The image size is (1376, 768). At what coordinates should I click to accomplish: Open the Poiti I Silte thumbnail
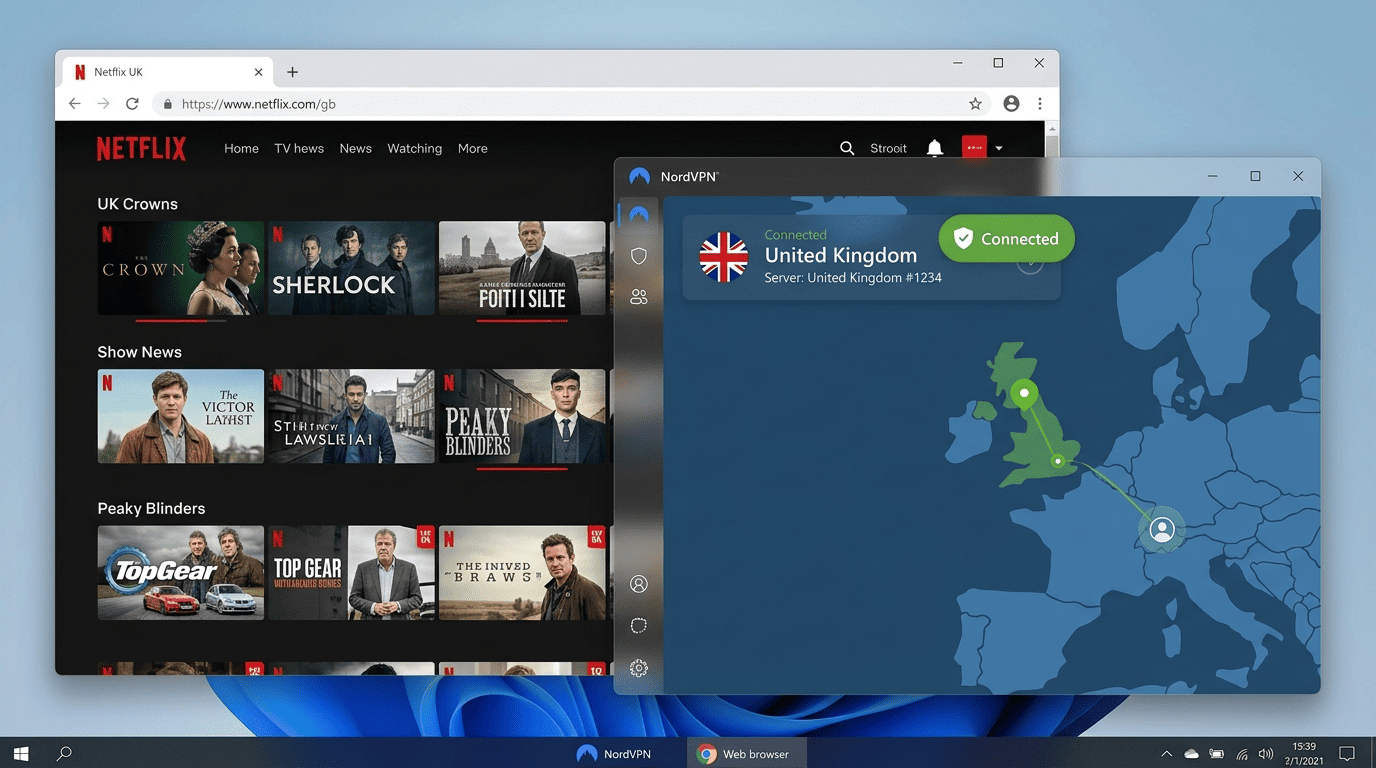point(522,268)
